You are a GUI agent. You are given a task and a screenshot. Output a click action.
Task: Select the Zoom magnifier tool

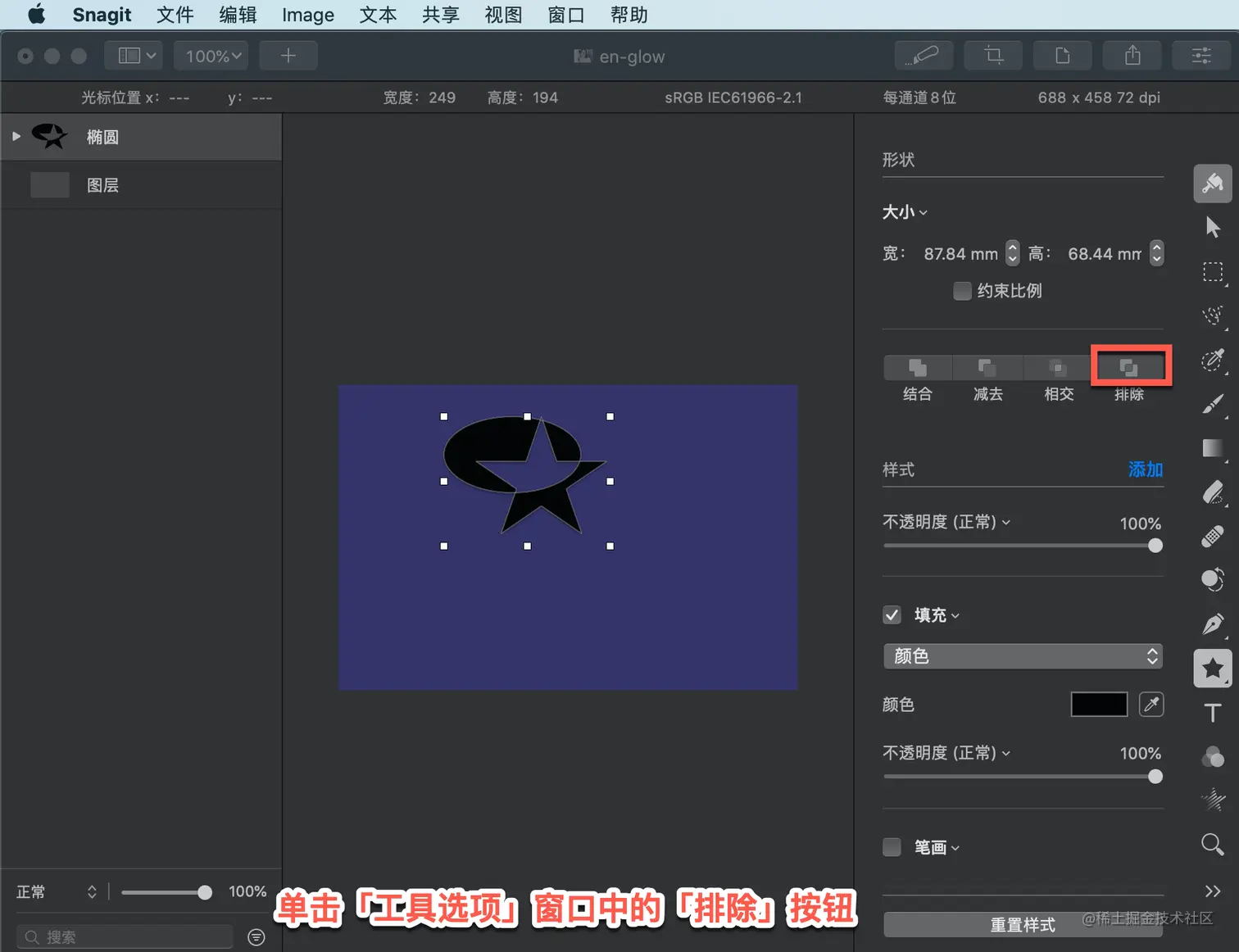(x=1213, y=844)
